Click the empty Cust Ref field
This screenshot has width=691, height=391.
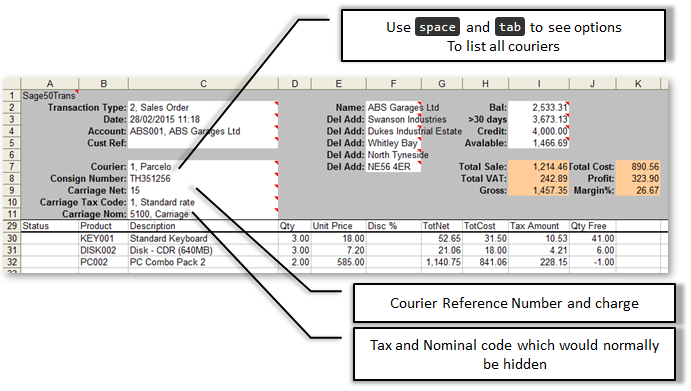[x=203, y=143]
